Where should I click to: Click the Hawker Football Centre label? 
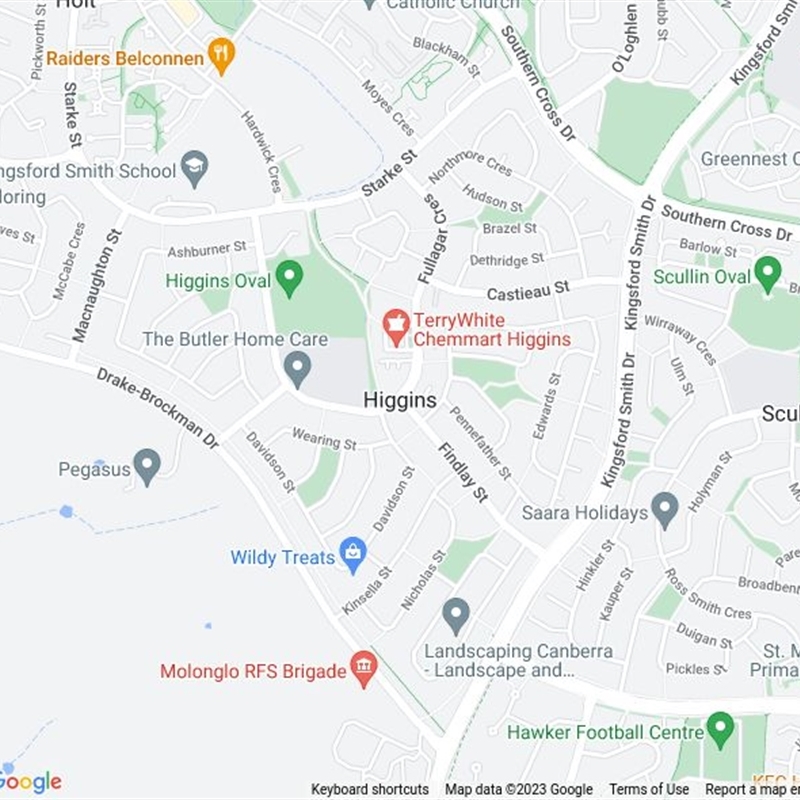pyautogui.click(x=605, y=732)
